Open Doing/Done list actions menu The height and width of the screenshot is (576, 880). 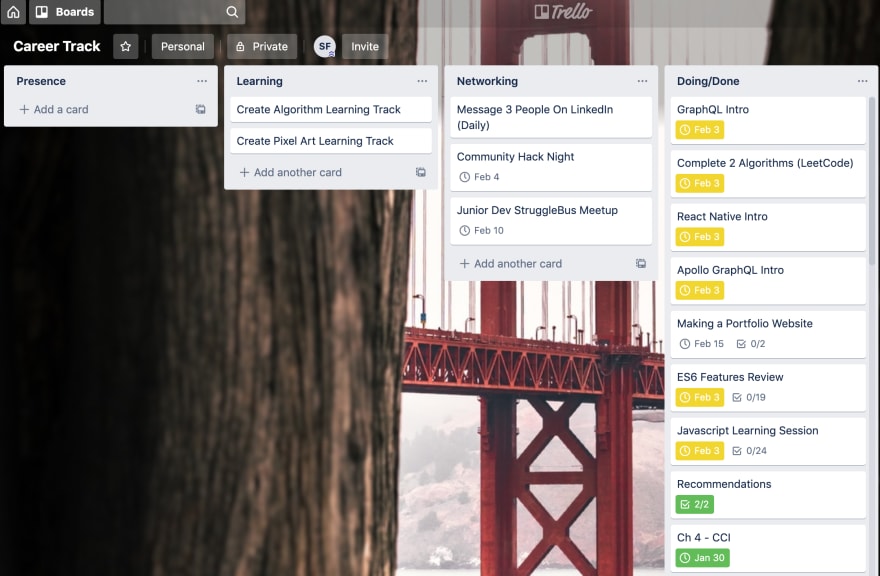pyautogui.click(x=863, y=81)
